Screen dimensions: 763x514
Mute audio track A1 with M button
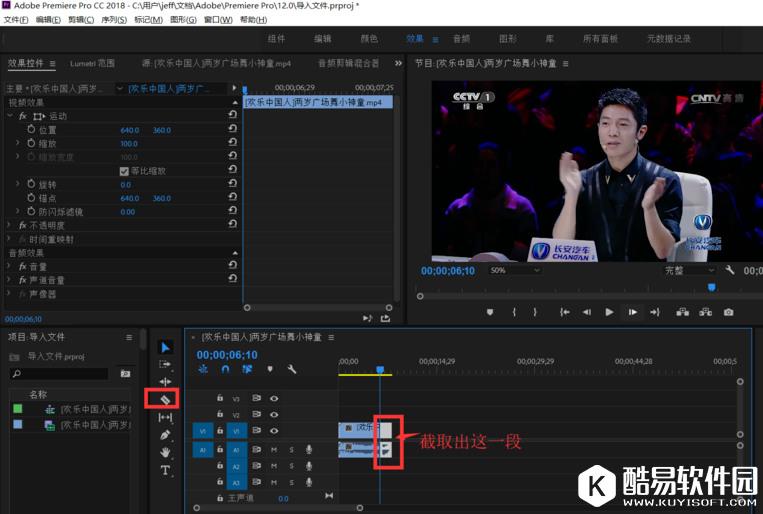coord(274,450)
